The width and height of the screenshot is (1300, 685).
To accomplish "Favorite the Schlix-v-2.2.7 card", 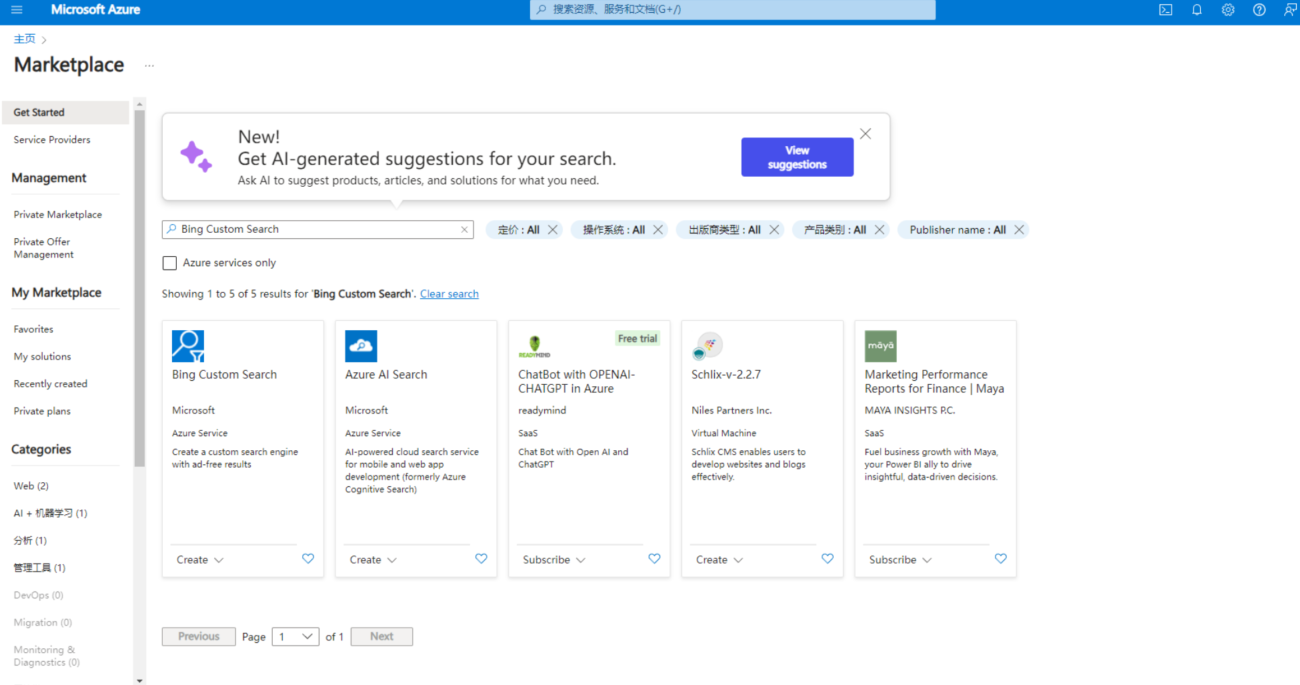I will (827, 559).
